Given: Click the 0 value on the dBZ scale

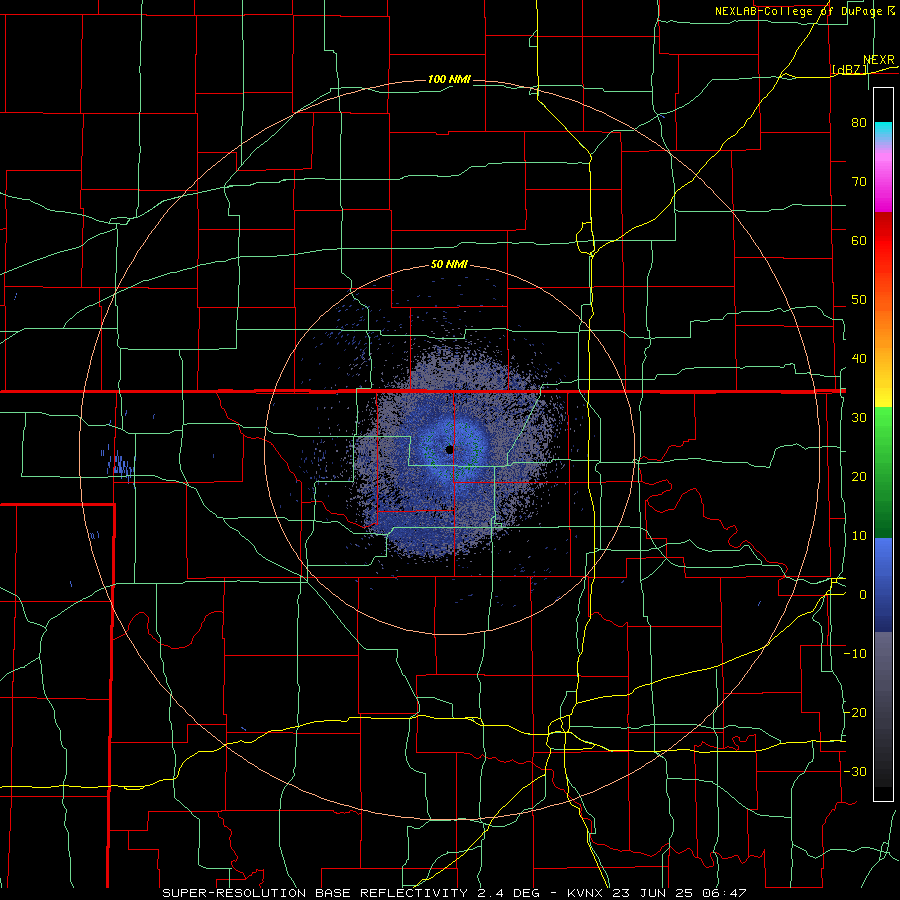Looking at the screenshot, I should pos(863,595).
